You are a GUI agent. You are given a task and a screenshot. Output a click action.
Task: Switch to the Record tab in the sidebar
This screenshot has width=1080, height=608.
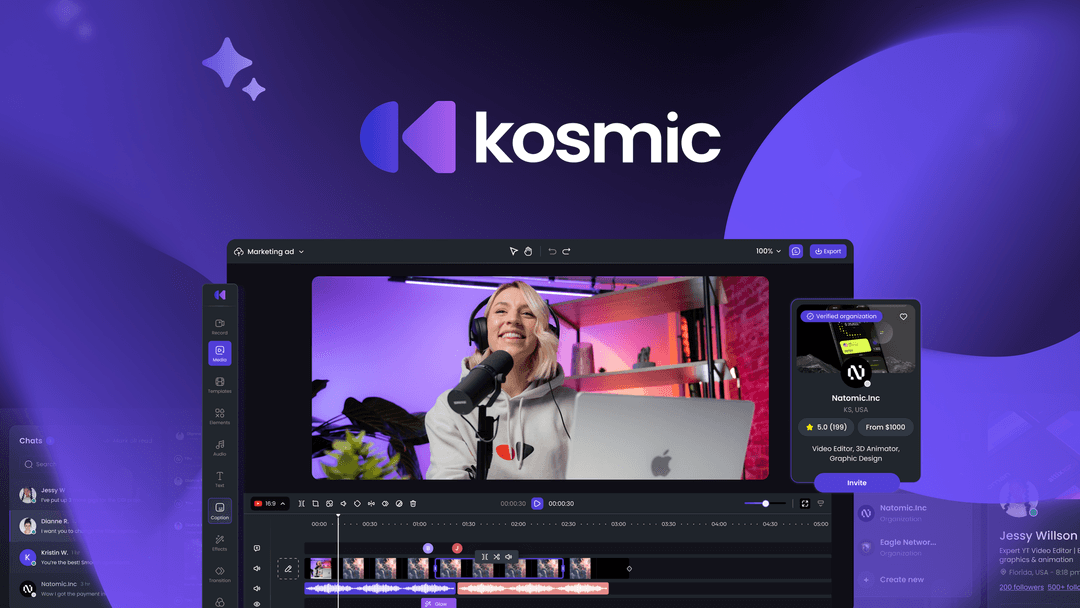(220, 322)
